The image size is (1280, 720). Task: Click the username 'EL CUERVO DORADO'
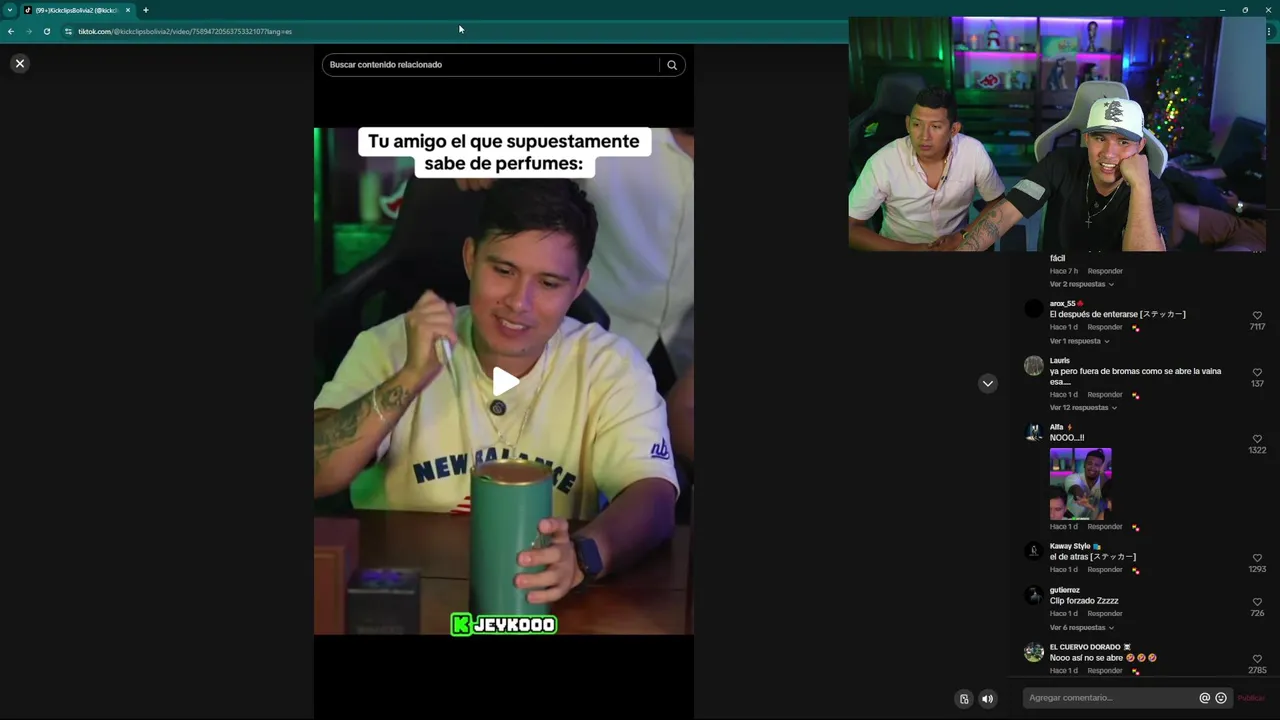point(1085,648)
